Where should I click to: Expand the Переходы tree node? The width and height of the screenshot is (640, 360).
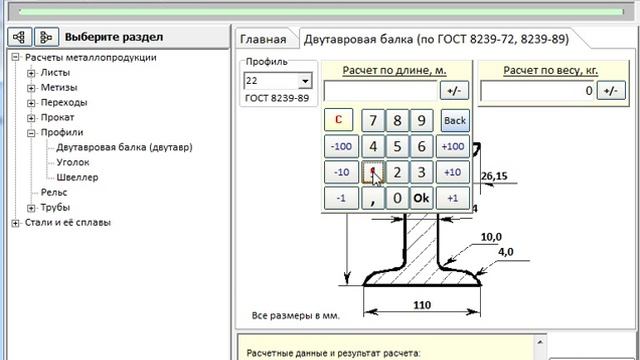pos(31,103)
